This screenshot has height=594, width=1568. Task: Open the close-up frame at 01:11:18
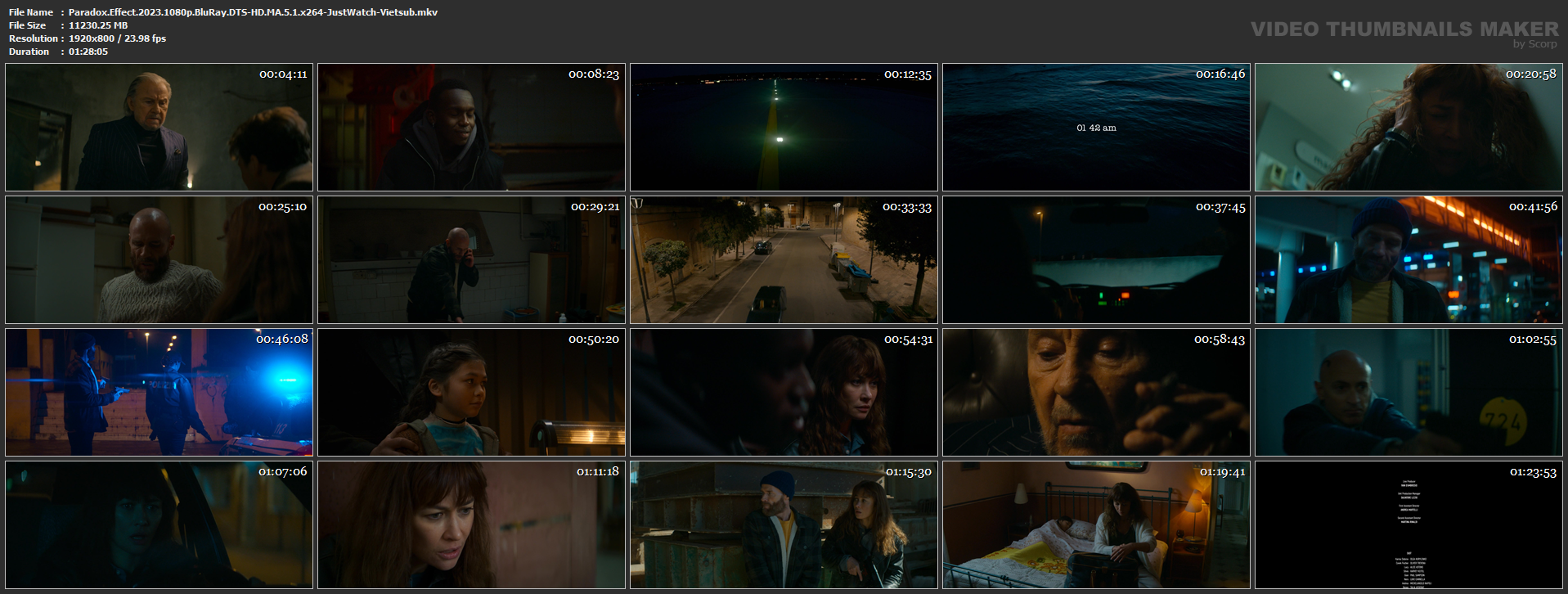(471, 524)
